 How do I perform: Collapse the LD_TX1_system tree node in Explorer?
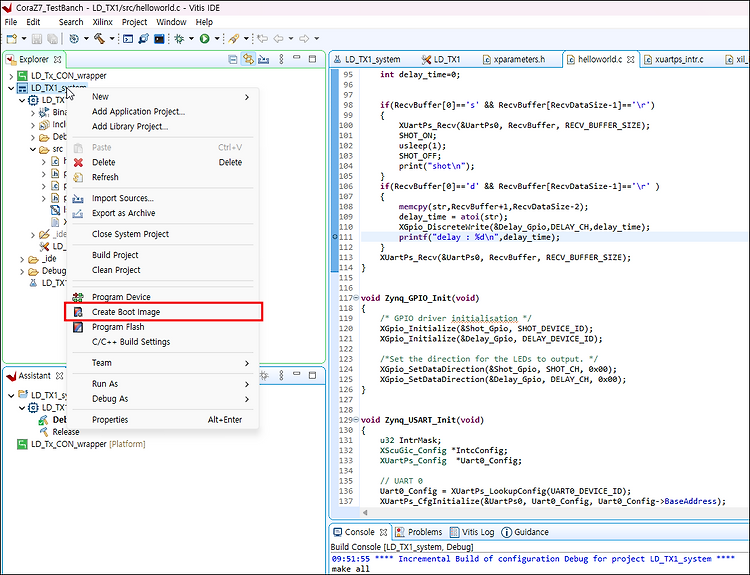coord(11,88)
